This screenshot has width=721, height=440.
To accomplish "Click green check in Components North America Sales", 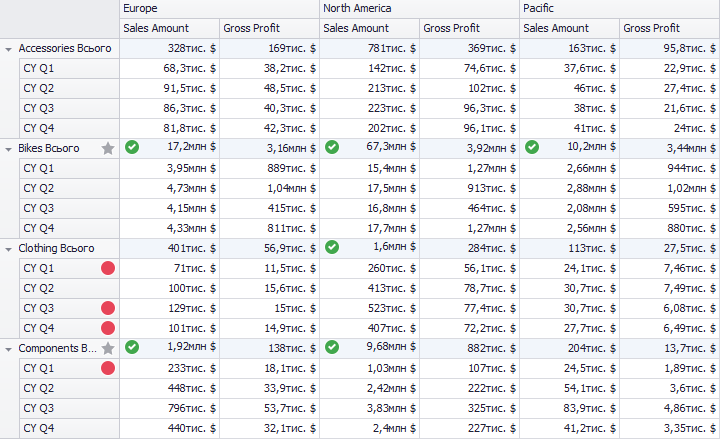I will 332,347.
